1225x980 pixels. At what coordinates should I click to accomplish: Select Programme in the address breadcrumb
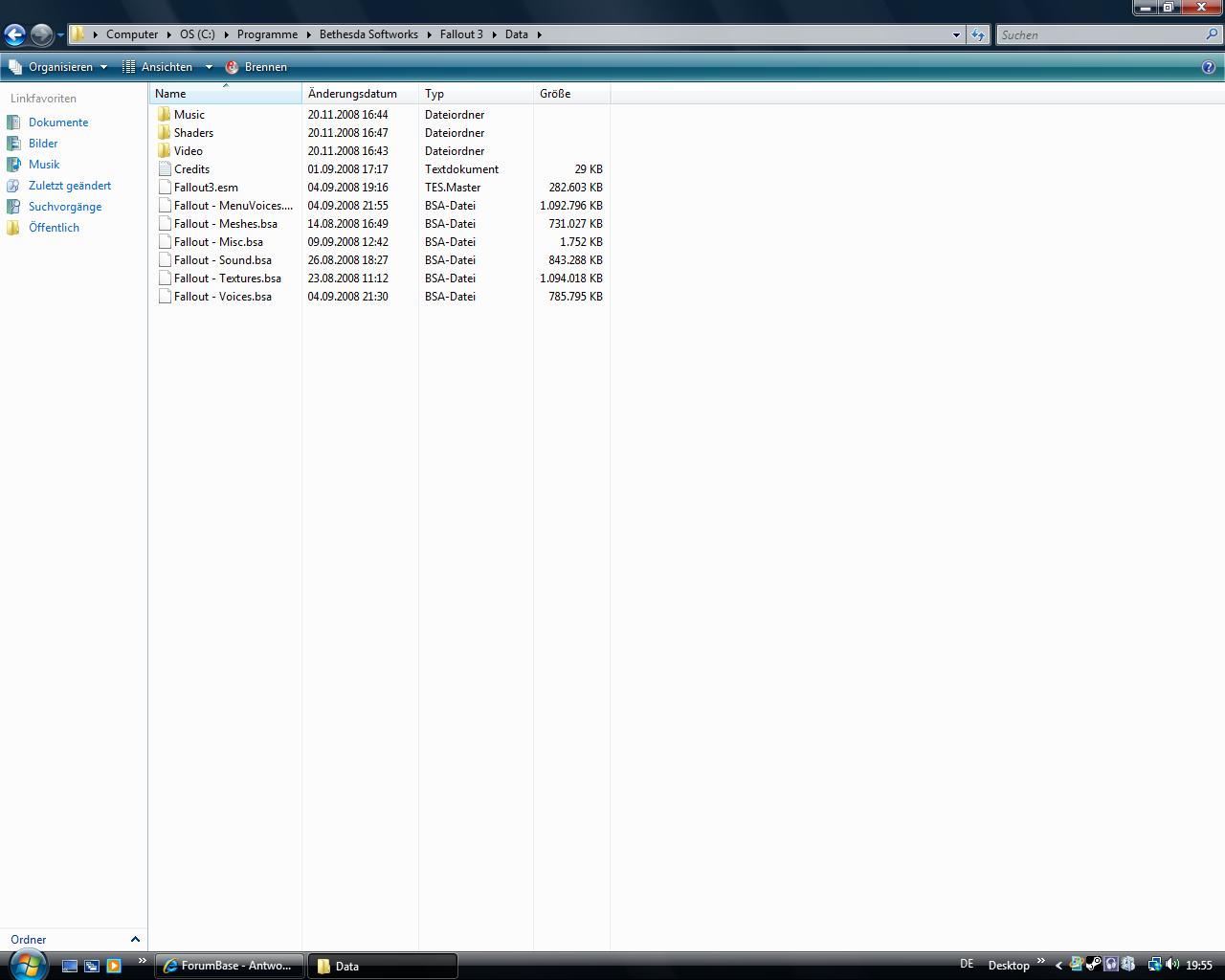pyautogui.click(x=267, y=34)
